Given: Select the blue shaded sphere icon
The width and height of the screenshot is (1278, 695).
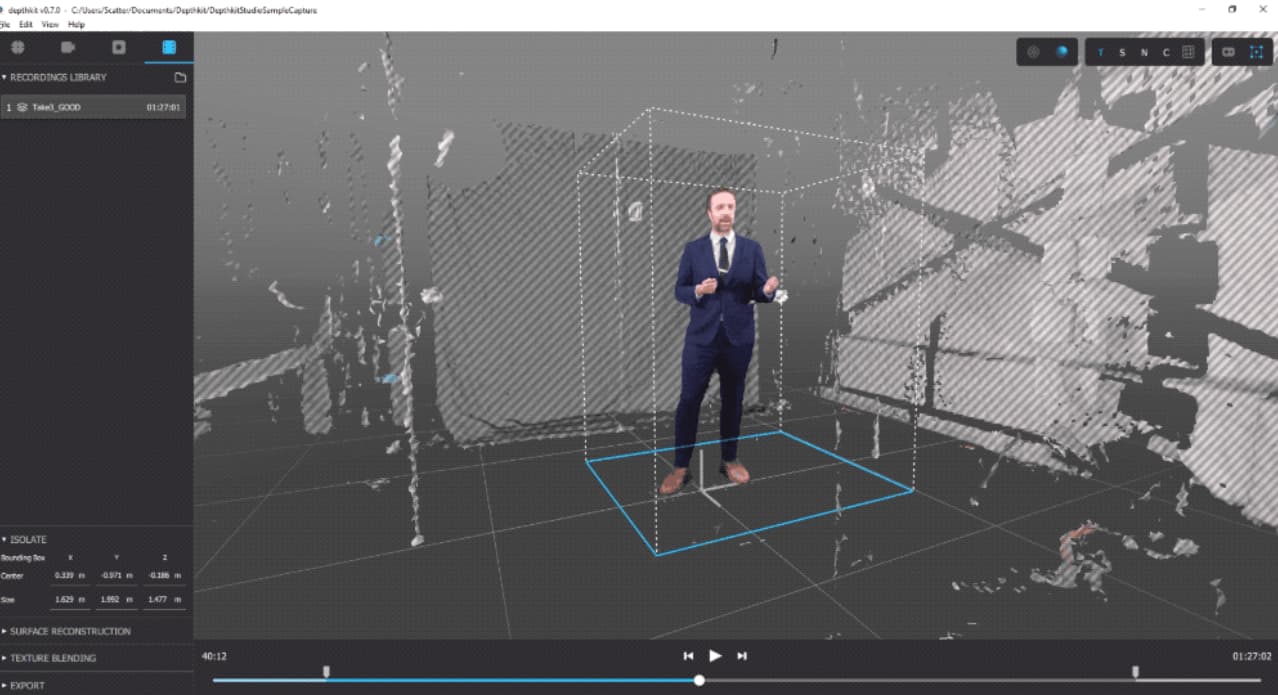Looking at the screenshot, I should [x=1062, y=52].
